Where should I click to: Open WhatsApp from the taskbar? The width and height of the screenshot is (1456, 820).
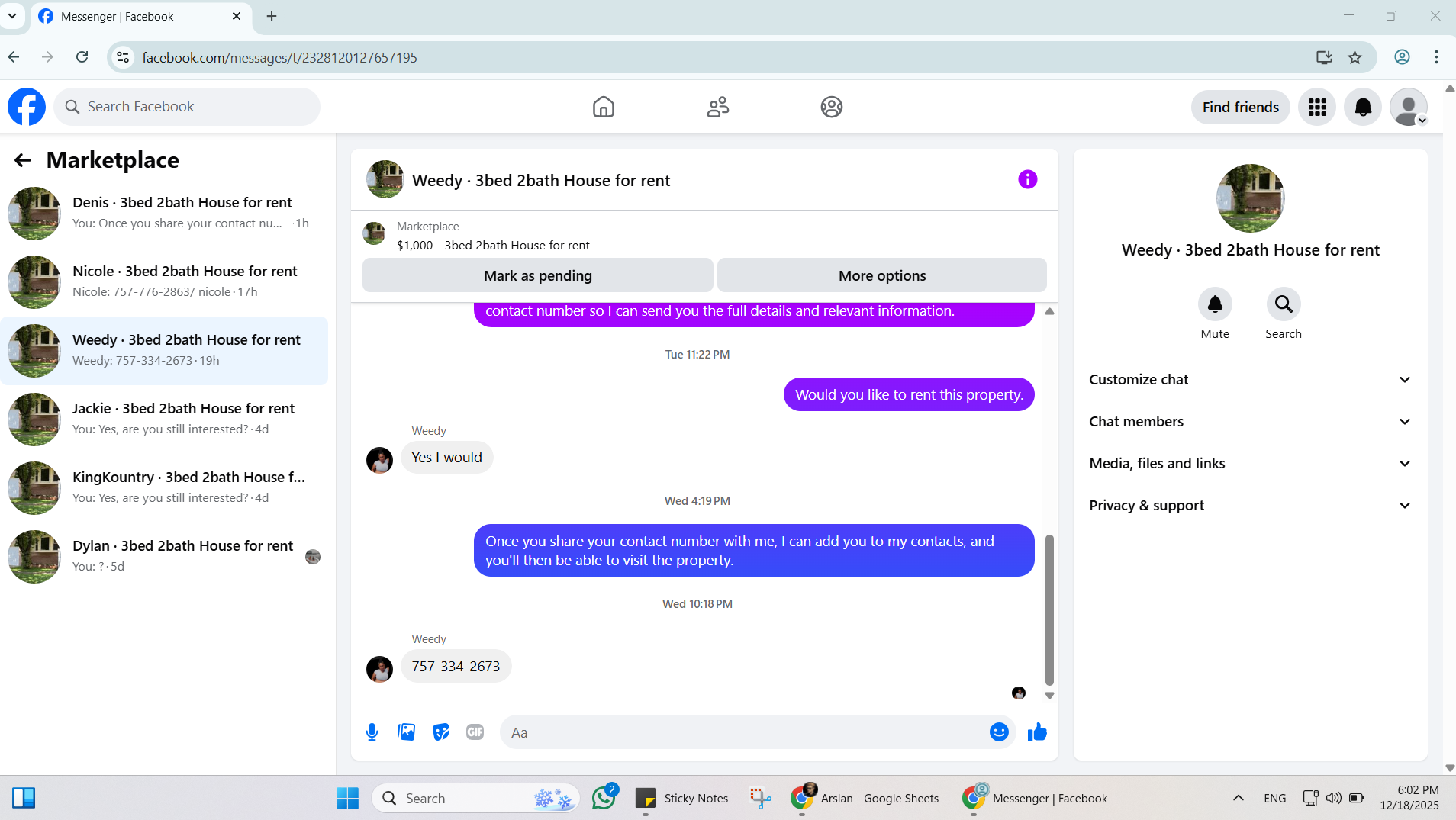click(604, 799)
